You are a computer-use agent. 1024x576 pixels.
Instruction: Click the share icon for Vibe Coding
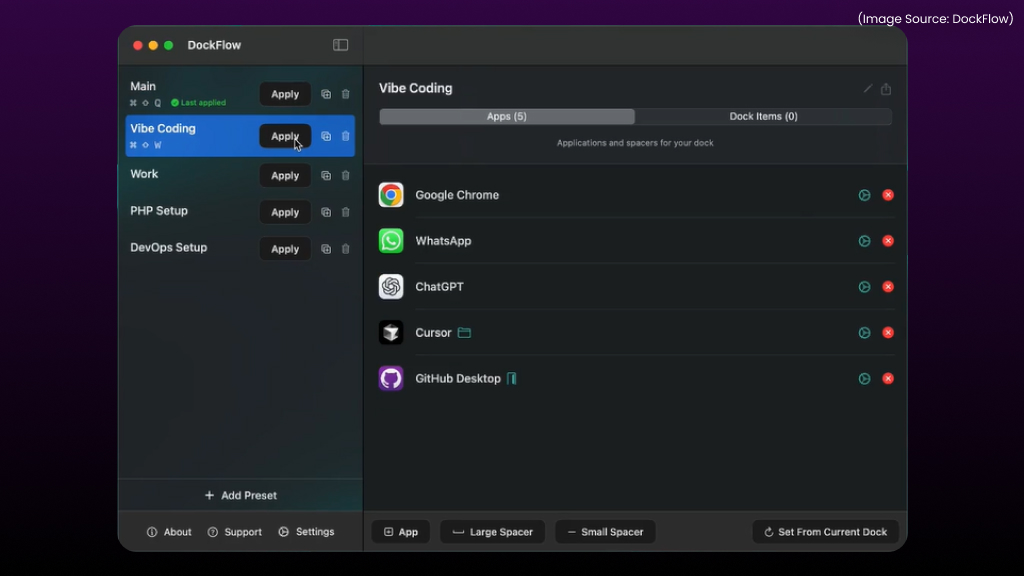pyautogui.click(x=886, y=88)
